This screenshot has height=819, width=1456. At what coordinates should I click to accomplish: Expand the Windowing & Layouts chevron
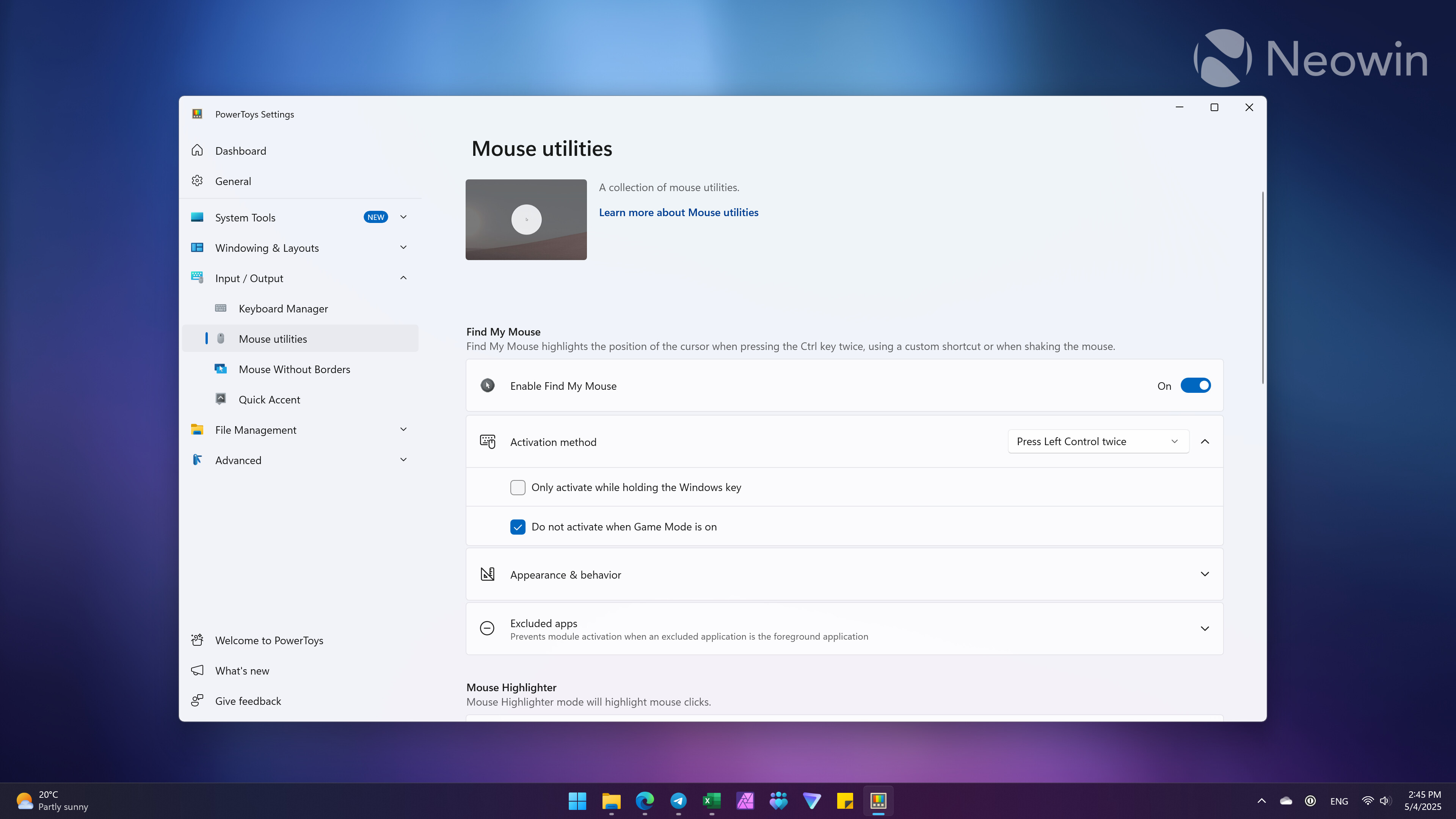(403, 248)
